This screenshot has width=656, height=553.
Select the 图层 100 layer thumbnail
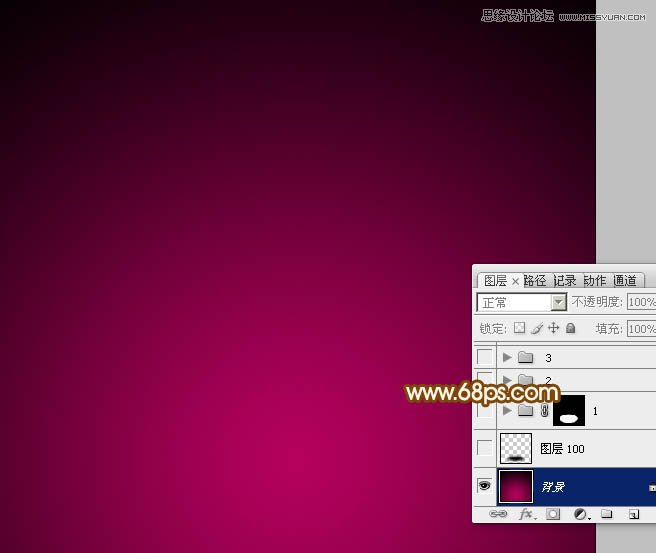point(516,448)
